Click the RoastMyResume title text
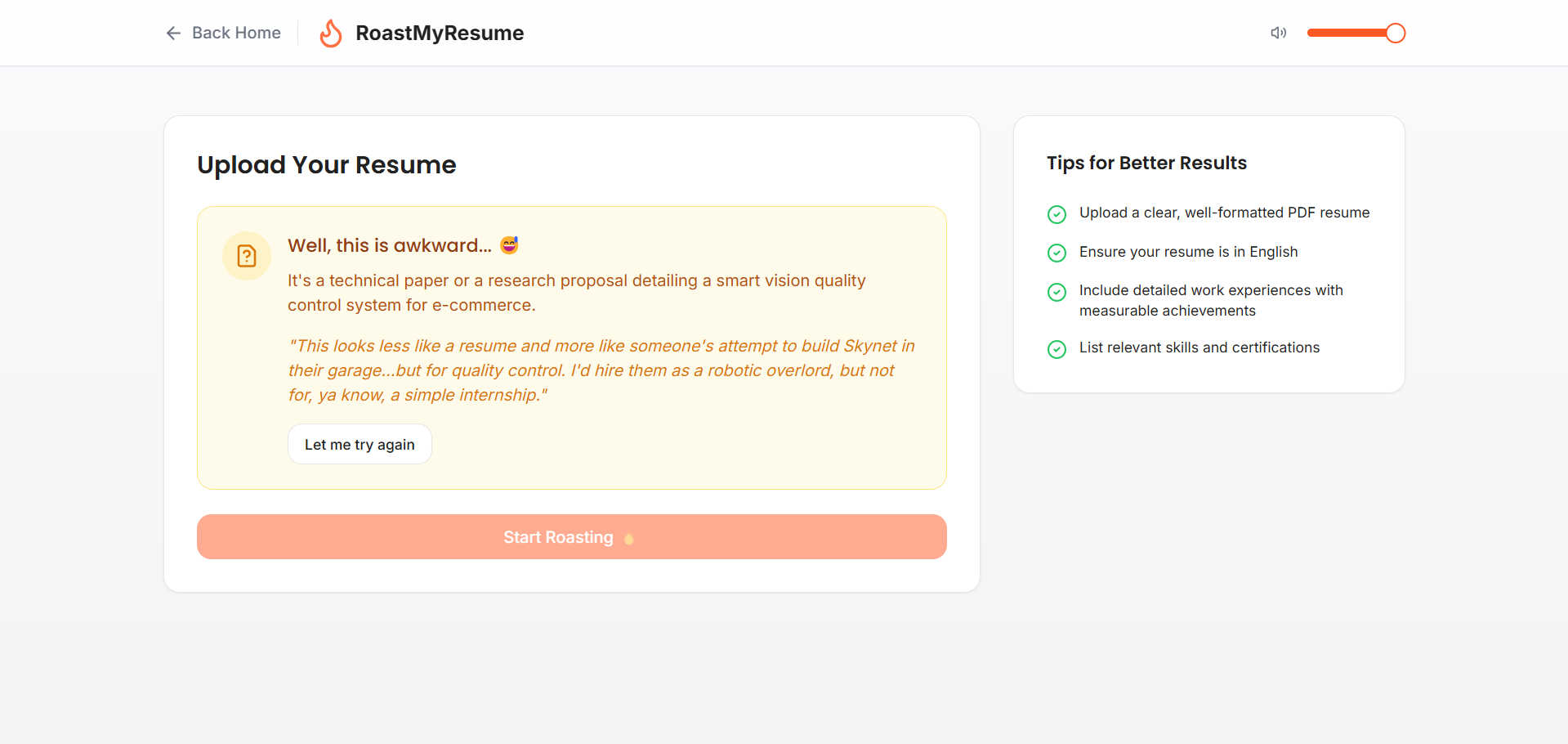This screenshot has height=744, width=1568. (x=440, y=33)
